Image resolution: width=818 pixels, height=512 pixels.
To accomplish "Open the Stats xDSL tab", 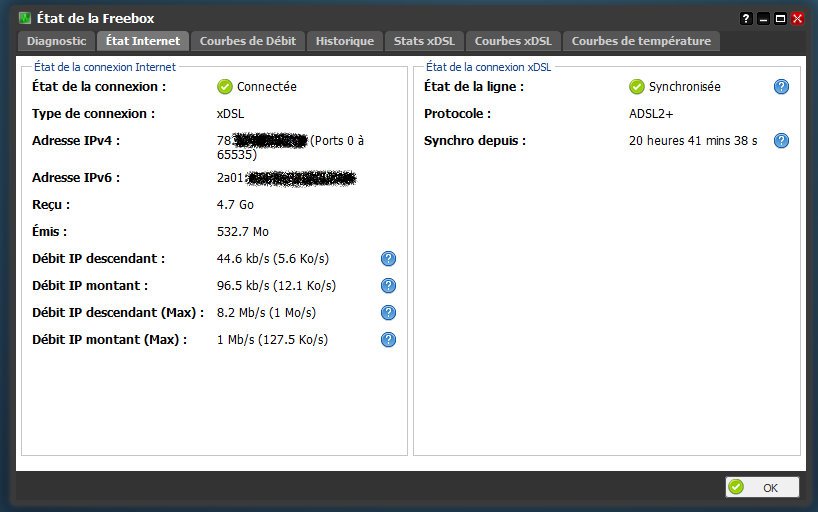I will [424, 41].
